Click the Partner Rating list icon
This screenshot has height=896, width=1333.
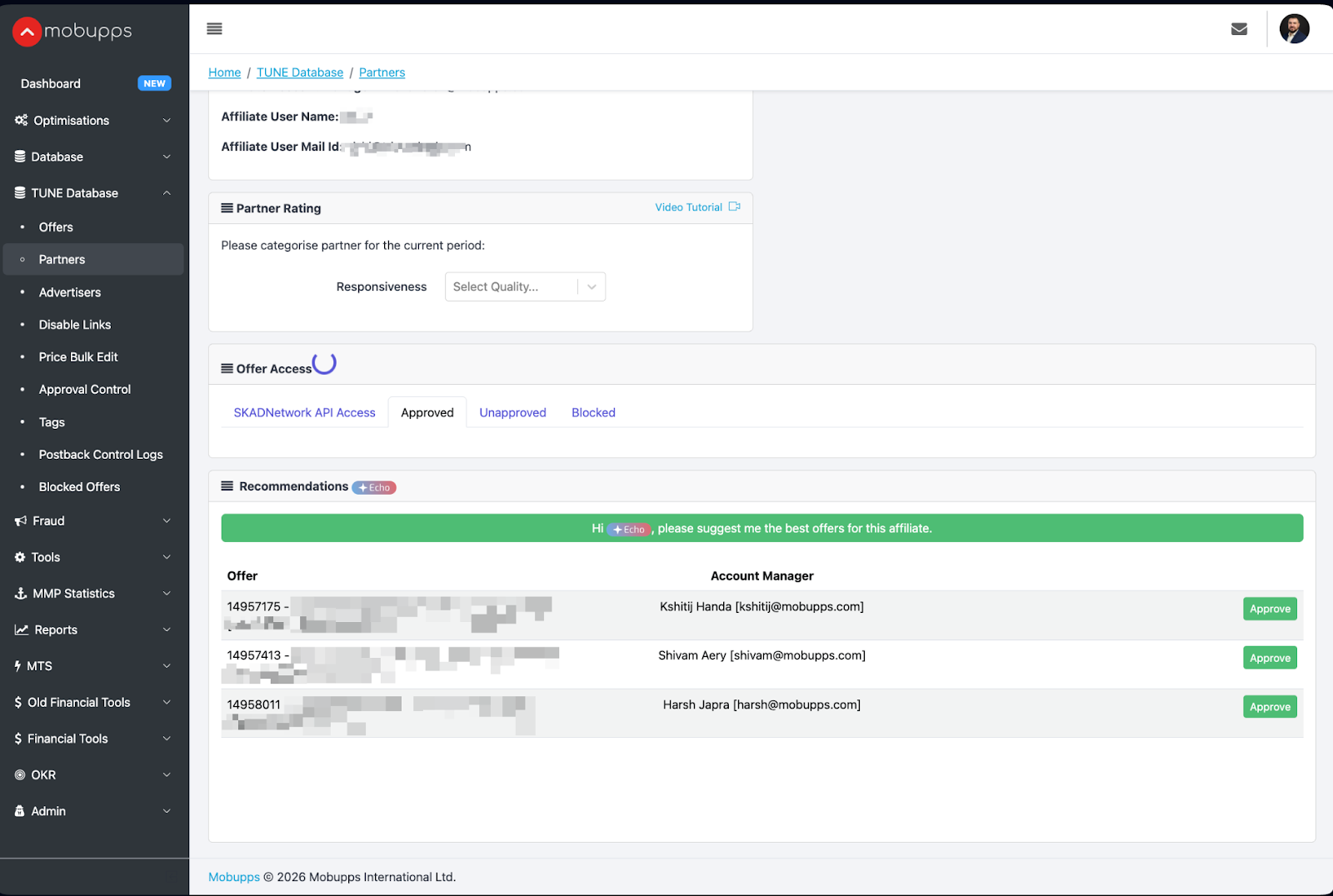click(227, 208)
